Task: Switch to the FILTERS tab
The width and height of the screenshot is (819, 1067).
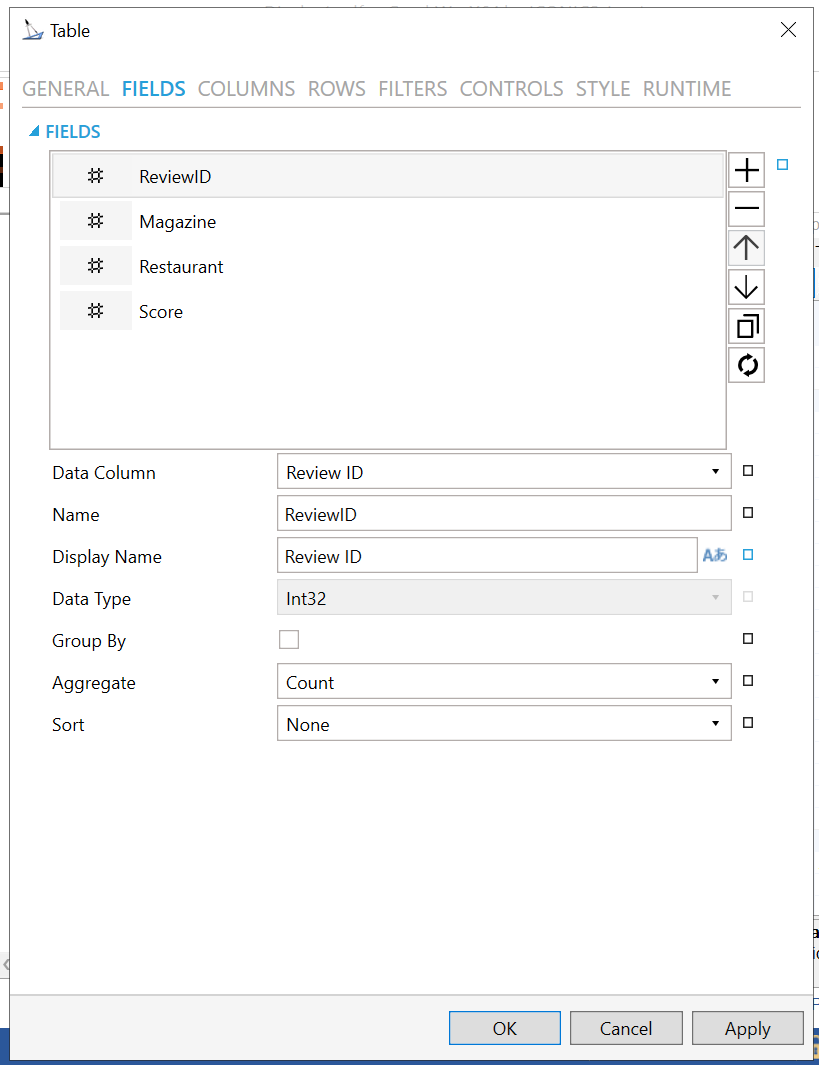Action: (412, 89)
